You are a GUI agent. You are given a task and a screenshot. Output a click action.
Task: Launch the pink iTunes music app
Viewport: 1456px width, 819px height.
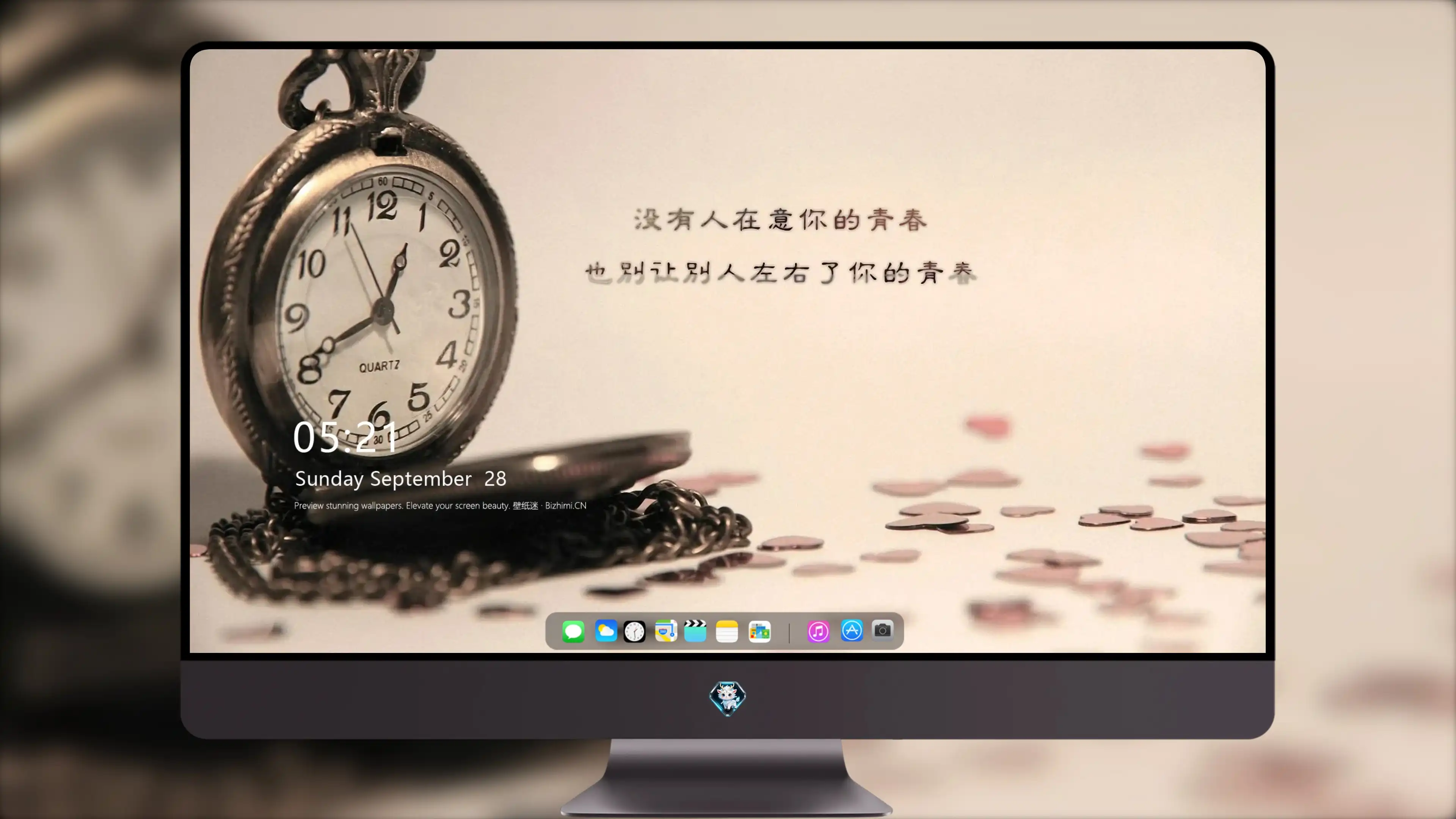coord(819,631)
